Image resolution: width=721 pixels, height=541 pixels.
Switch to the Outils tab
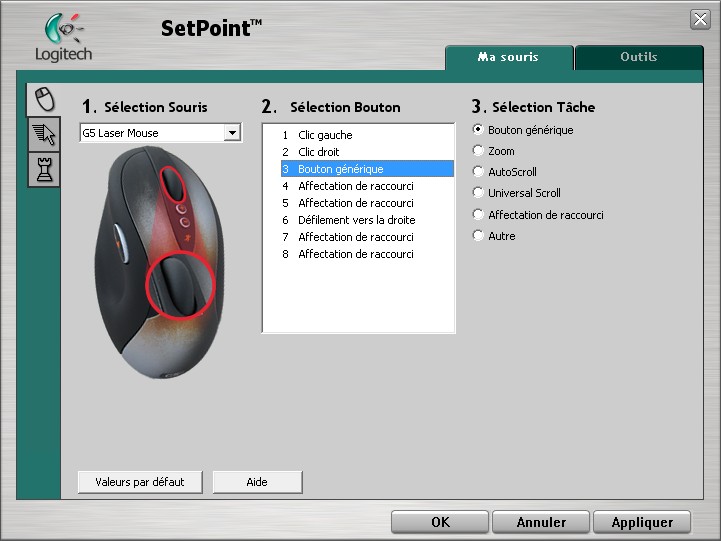pos(639,57)
